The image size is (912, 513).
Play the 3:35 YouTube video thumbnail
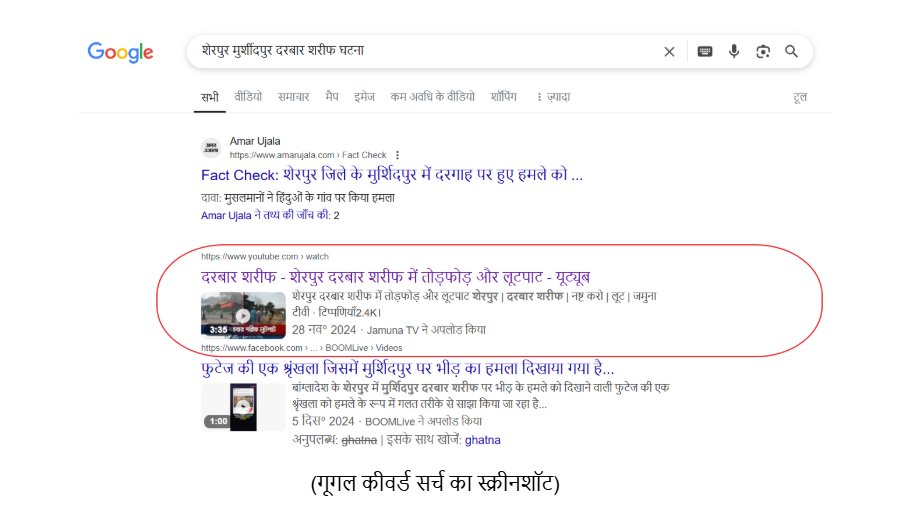click(x=243, y=315)
